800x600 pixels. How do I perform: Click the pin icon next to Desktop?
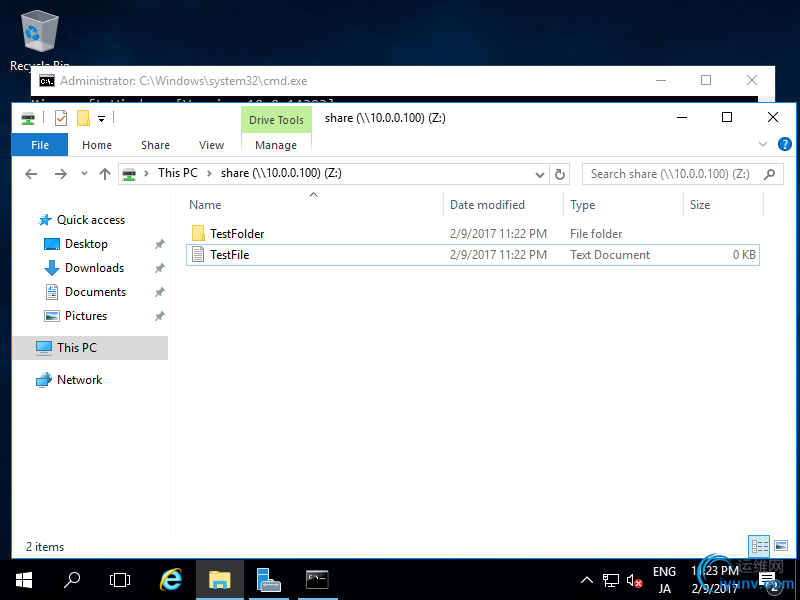tap(160, 244)
